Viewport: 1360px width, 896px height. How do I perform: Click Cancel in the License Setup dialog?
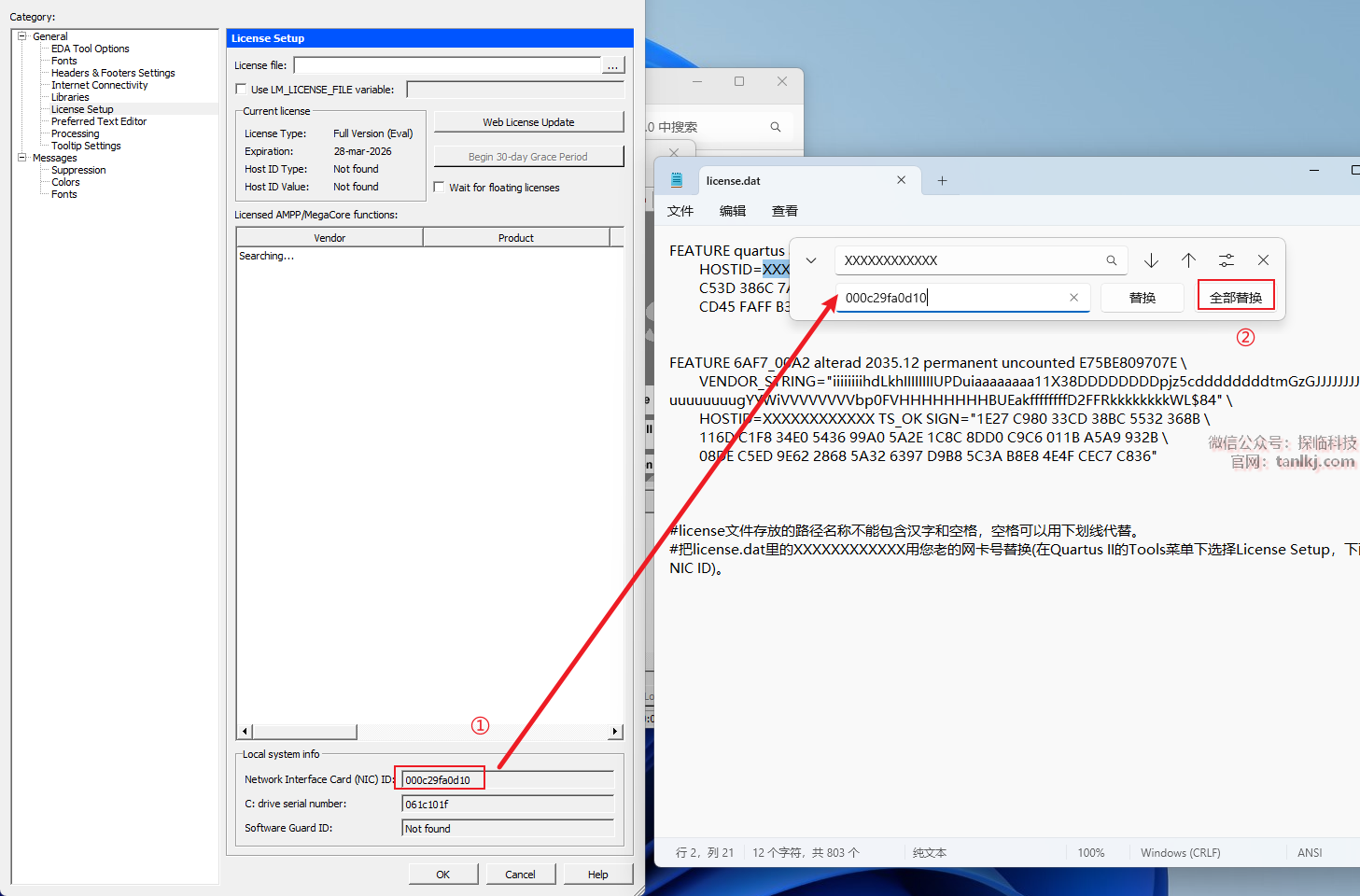pos(521,875)
